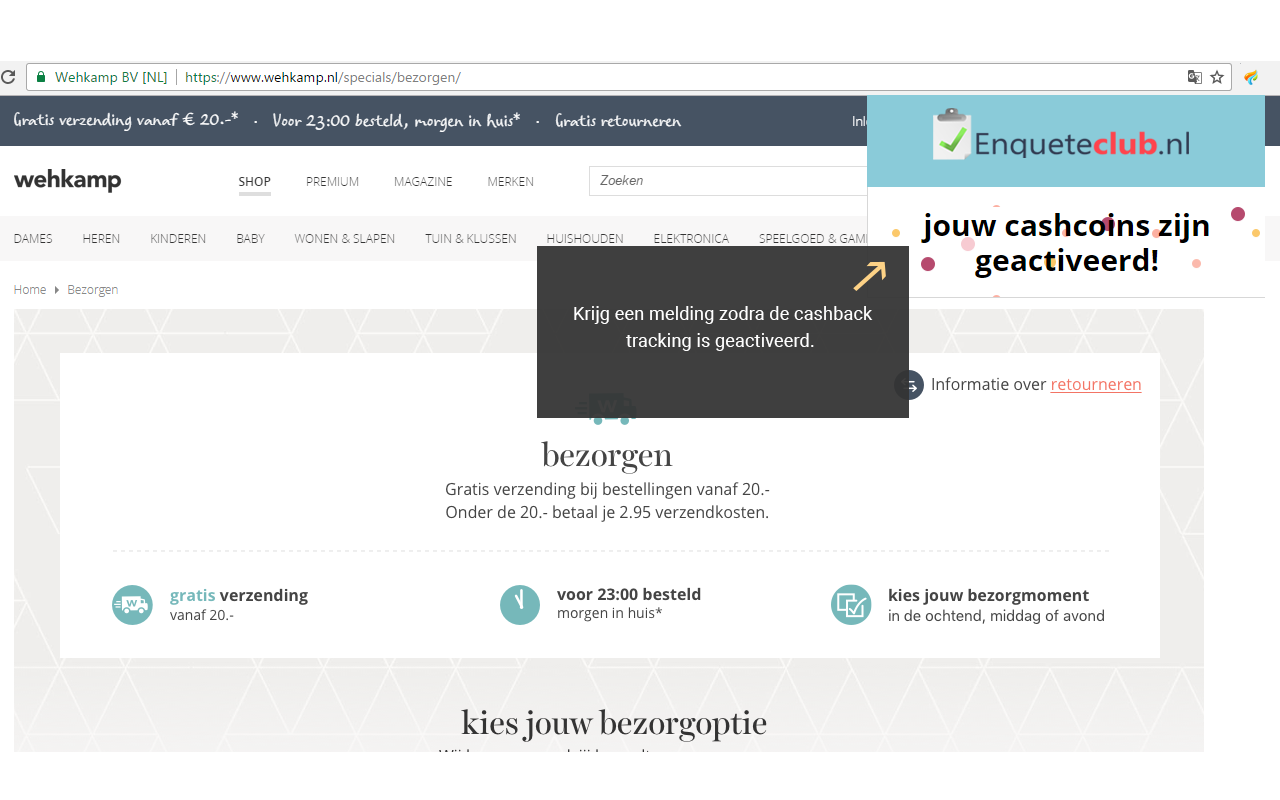Viewport: 1280px width, 800px height.
Task: Go to Home breadcrumb link
Action: (30, 290)
